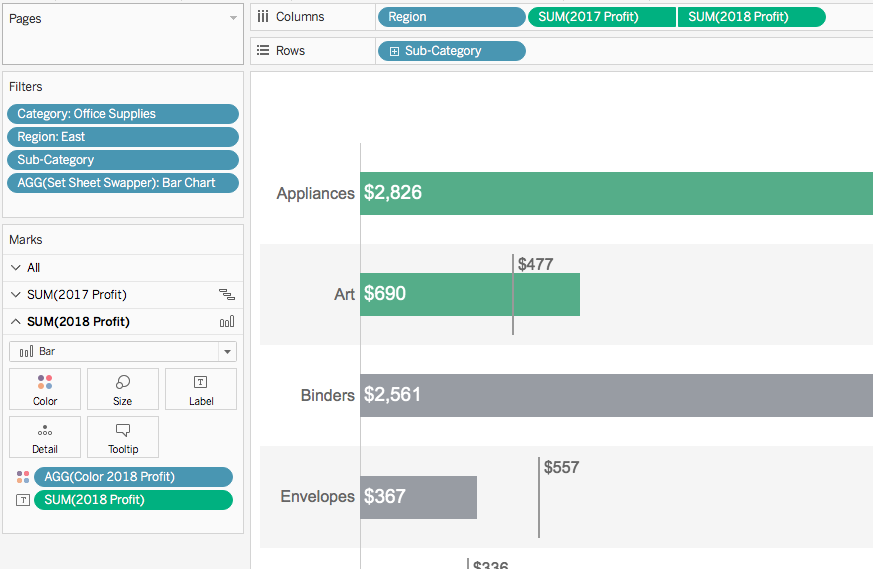
Task: Collapse the SUM(2018 Profit) marks section
Action: click(16, 322)
